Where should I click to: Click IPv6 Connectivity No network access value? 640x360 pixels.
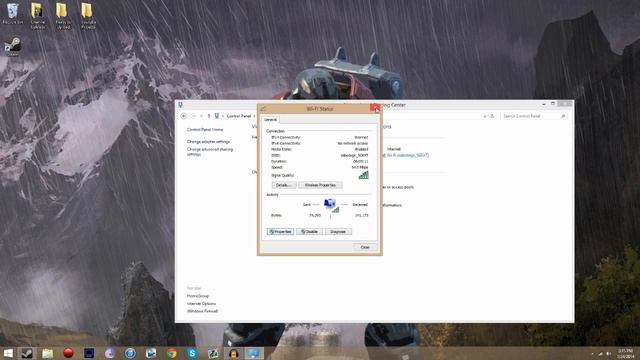[x=353, y=143]
